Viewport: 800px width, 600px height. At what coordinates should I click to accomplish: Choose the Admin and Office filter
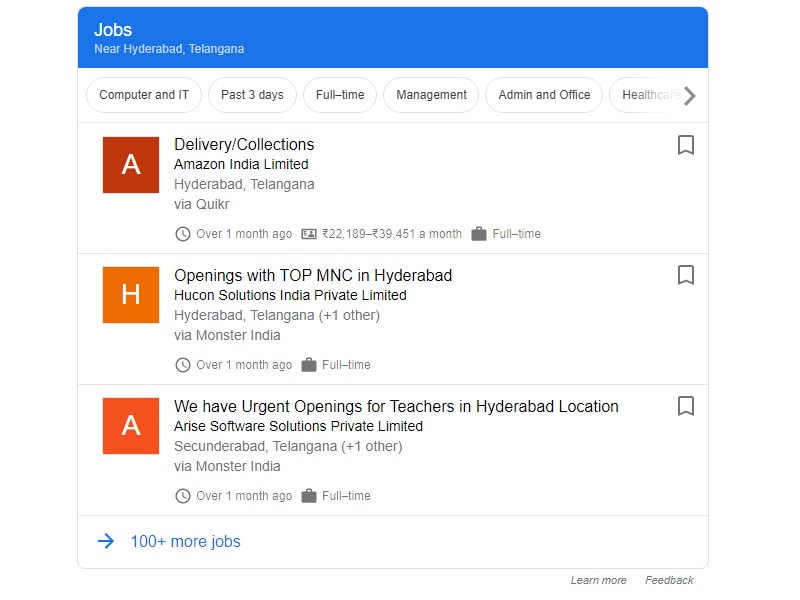(x=544, y=95)
